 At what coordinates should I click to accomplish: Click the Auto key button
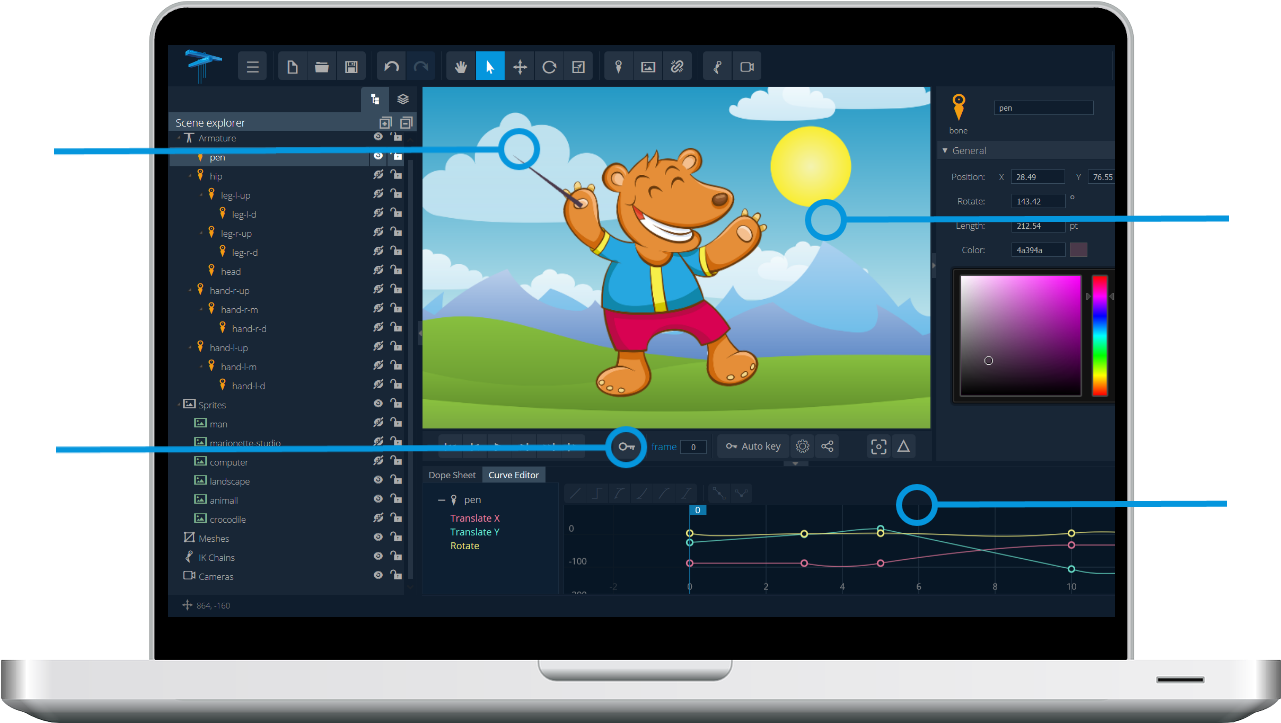(x=753, y=446)
